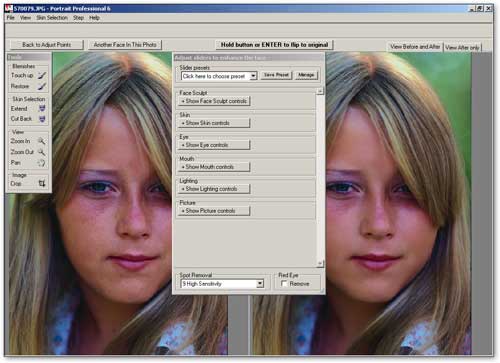Activate the Pan hand tool
The image size is (500, 363).
(x=28, y=163)
